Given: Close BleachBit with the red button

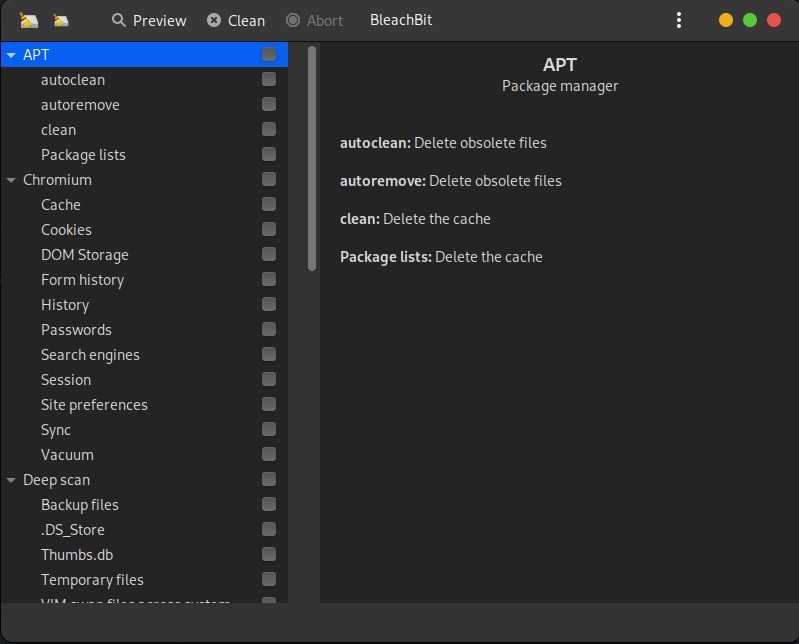Looking at the screenshot, I should click(x=774, y=20).
